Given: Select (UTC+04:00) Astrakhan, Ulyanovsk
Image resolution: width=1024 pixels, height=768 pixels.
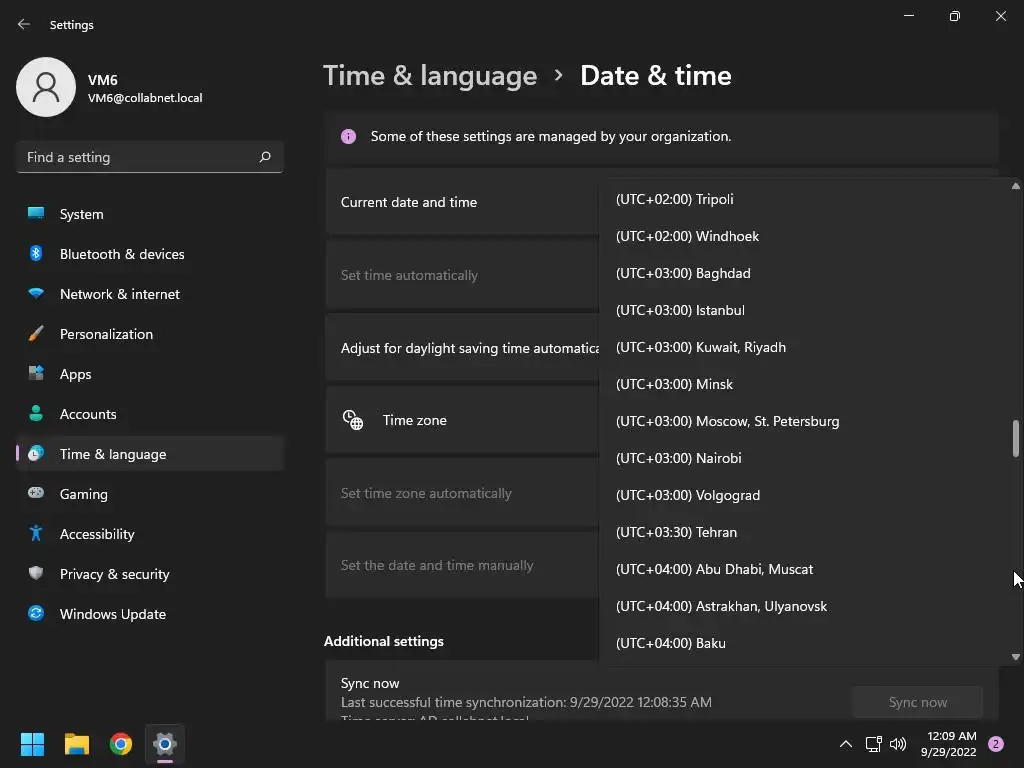Looking at the screenshot, I should [x=805, y=606].
